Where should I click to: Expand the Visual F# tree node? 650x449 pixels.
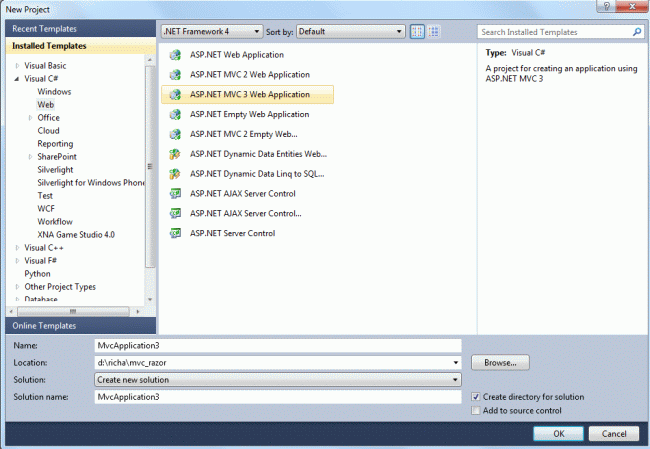17,261
